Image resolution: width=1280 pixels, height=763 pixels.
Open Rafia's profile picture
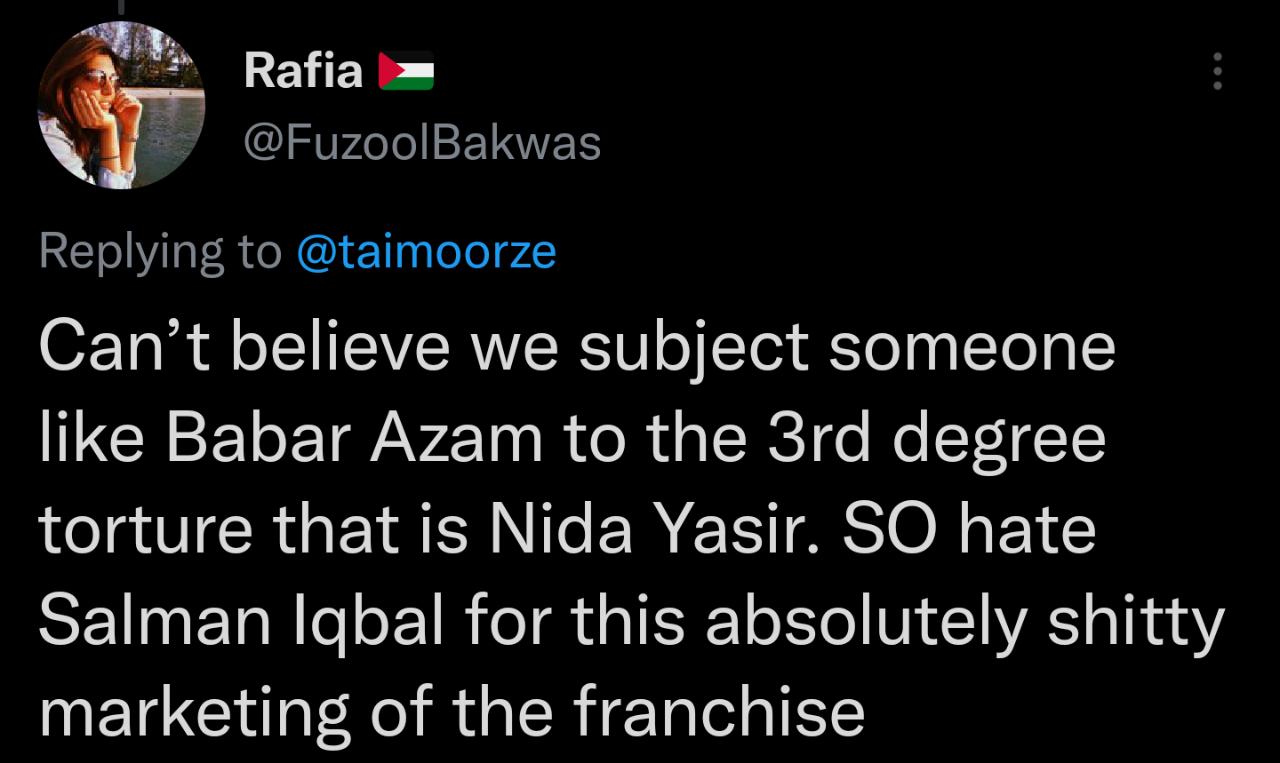[x=121, y=105]
